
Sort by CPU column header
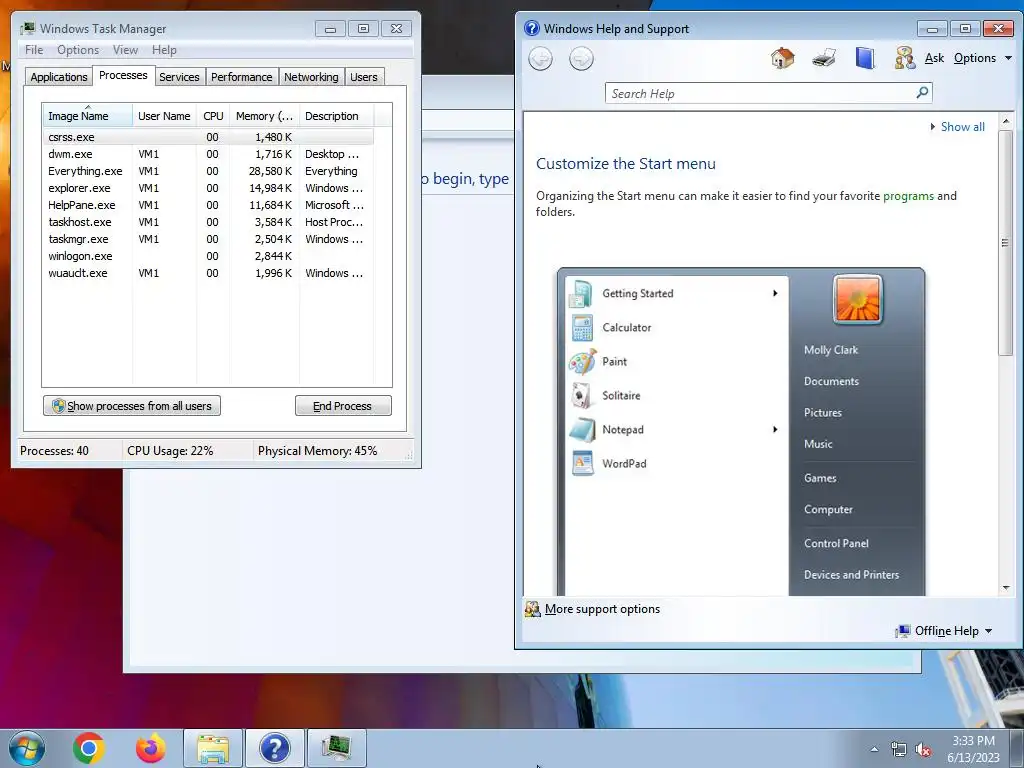(x=213, y=116)
